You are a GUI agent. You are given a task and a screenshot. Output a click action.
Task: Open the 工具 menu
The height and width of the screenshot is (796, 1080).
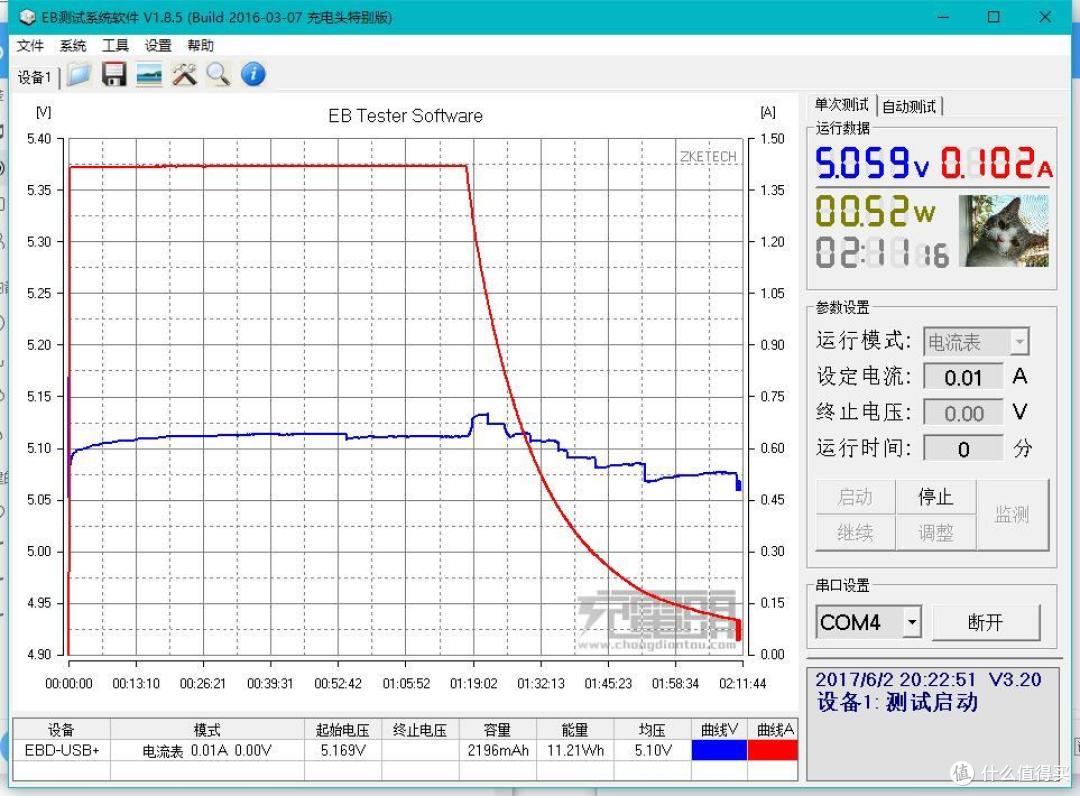[x=114, y=45]
